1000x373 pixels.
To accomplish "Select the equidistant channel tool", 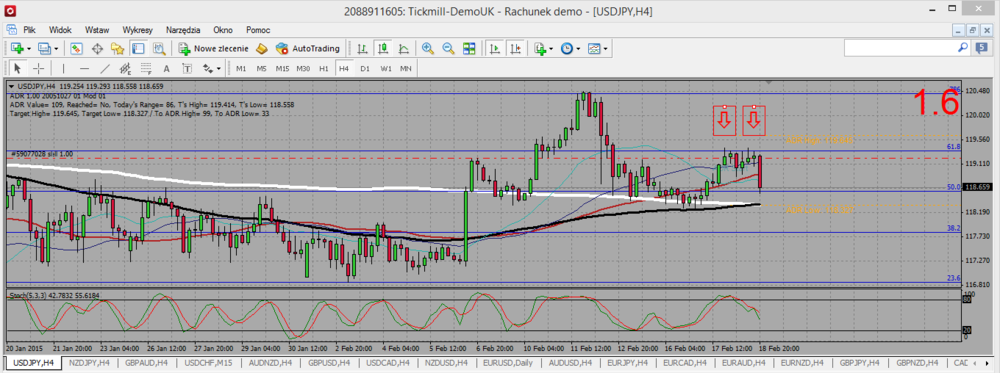I will [x=125, y=68].
